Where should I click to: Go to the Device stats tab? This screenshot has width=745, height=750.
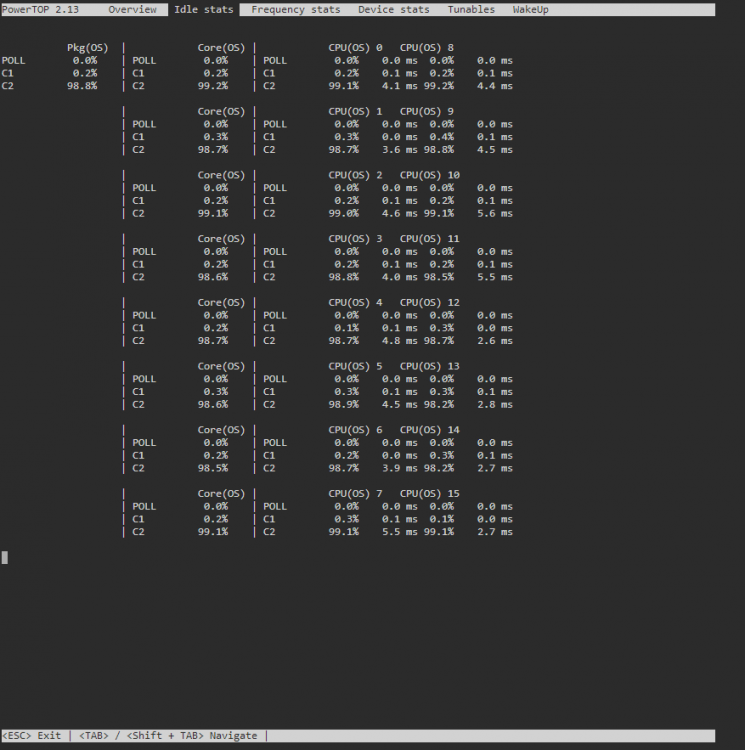click(x=394, y=10)
